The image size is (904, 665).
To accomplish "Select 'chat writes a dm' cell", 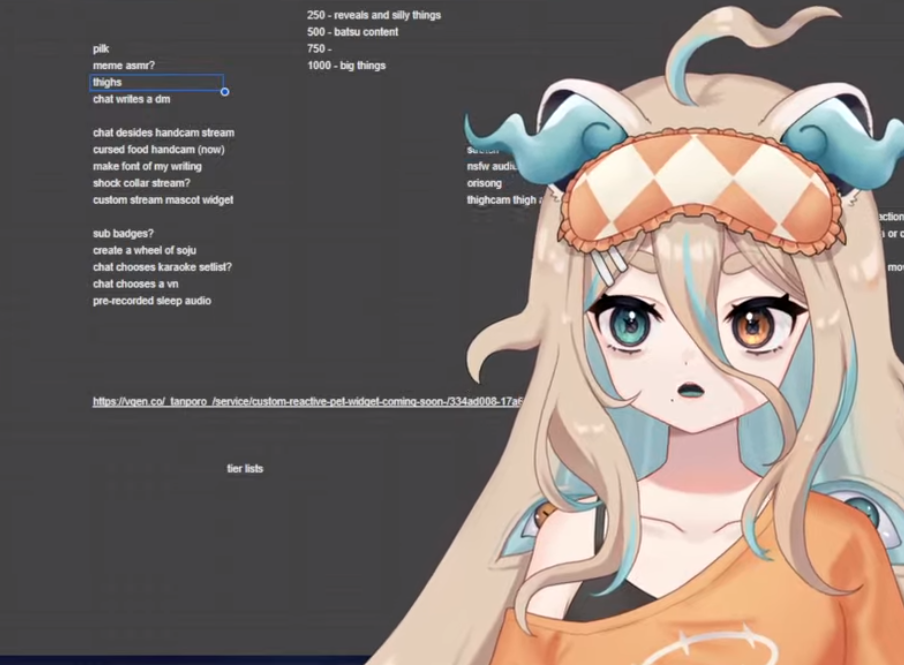I will [131, 99].
